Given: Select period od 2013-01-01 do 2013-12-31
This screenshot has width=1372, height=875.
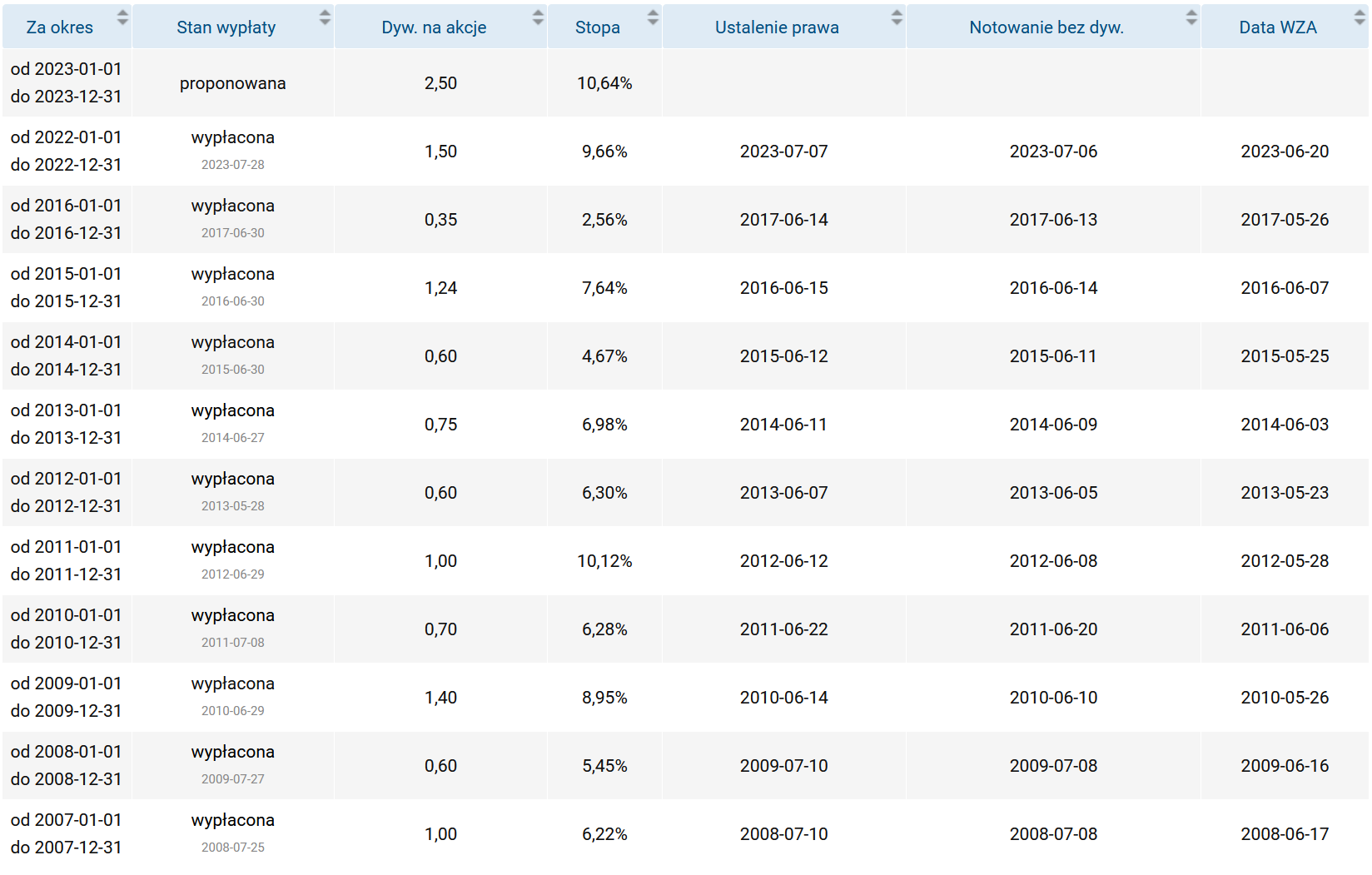Looking at the screenshot, I should 66,424.
